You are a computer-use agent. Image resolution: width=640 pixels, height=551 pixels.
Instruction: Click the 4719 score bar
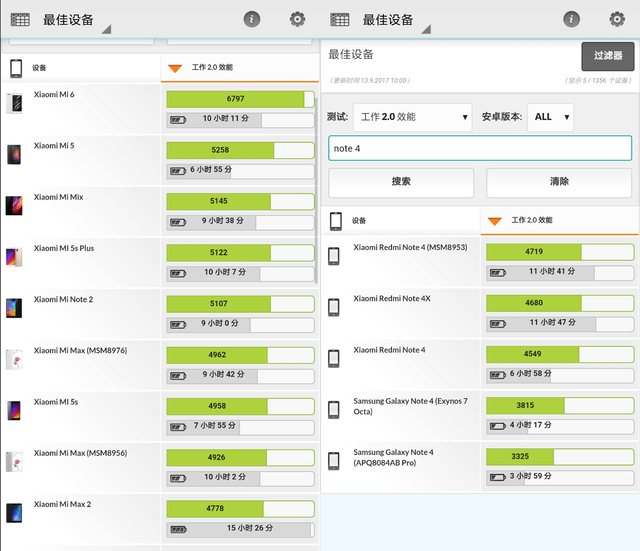pyautogui.click(x=560, y=252)
